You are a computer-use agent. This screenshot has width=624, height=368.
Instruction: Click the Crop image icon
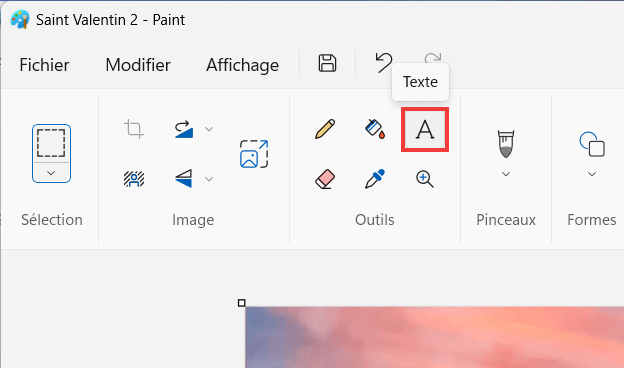pyautogui.click(x=134, y=129)
